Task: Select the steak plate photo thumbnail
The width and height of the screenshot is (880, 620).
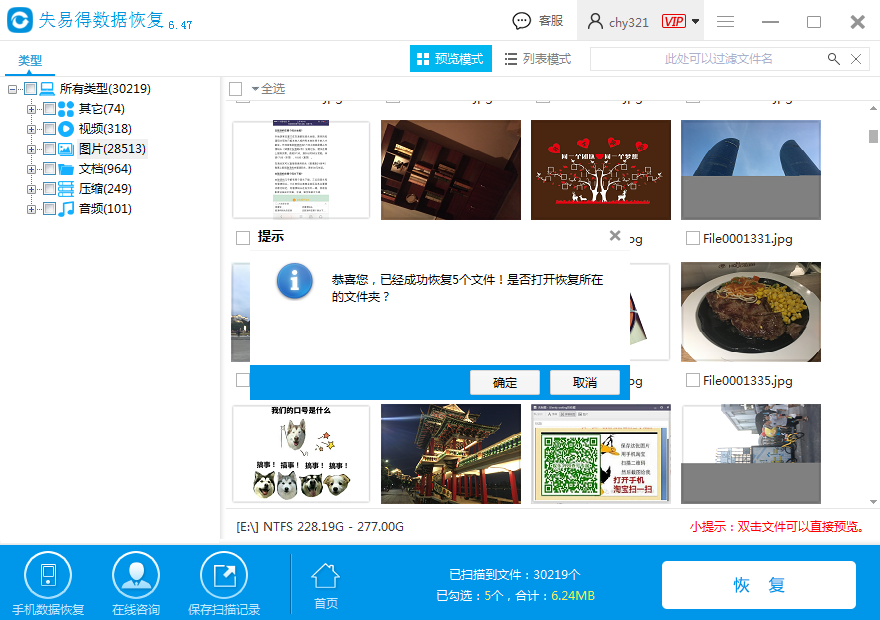Action: click(x=750, y=312)
